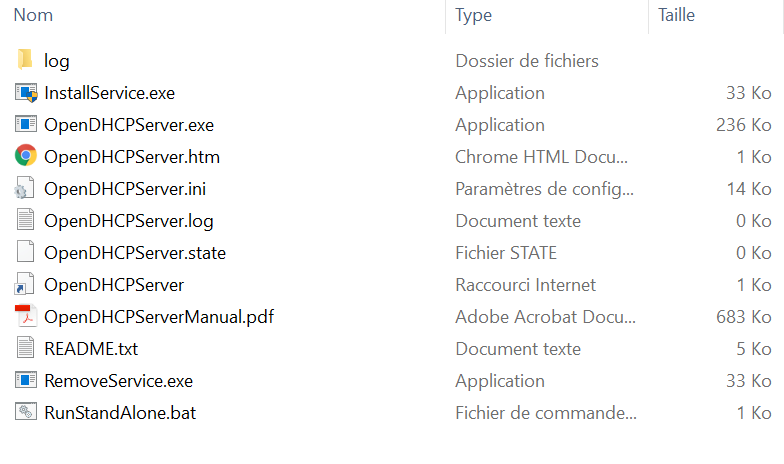Click the OpenDHCPServer.log text file icon

25,220
